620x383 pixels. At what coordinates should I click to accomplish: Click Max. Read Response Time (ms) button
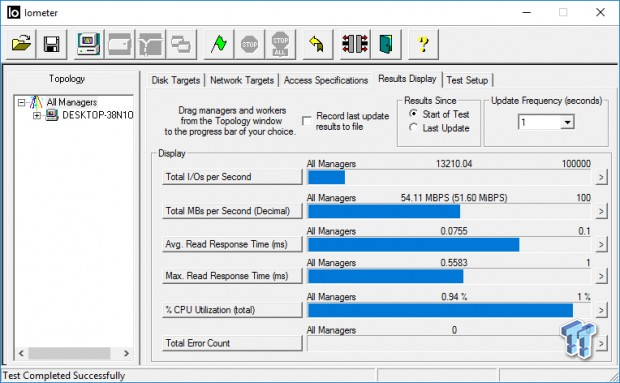point(232,275)
